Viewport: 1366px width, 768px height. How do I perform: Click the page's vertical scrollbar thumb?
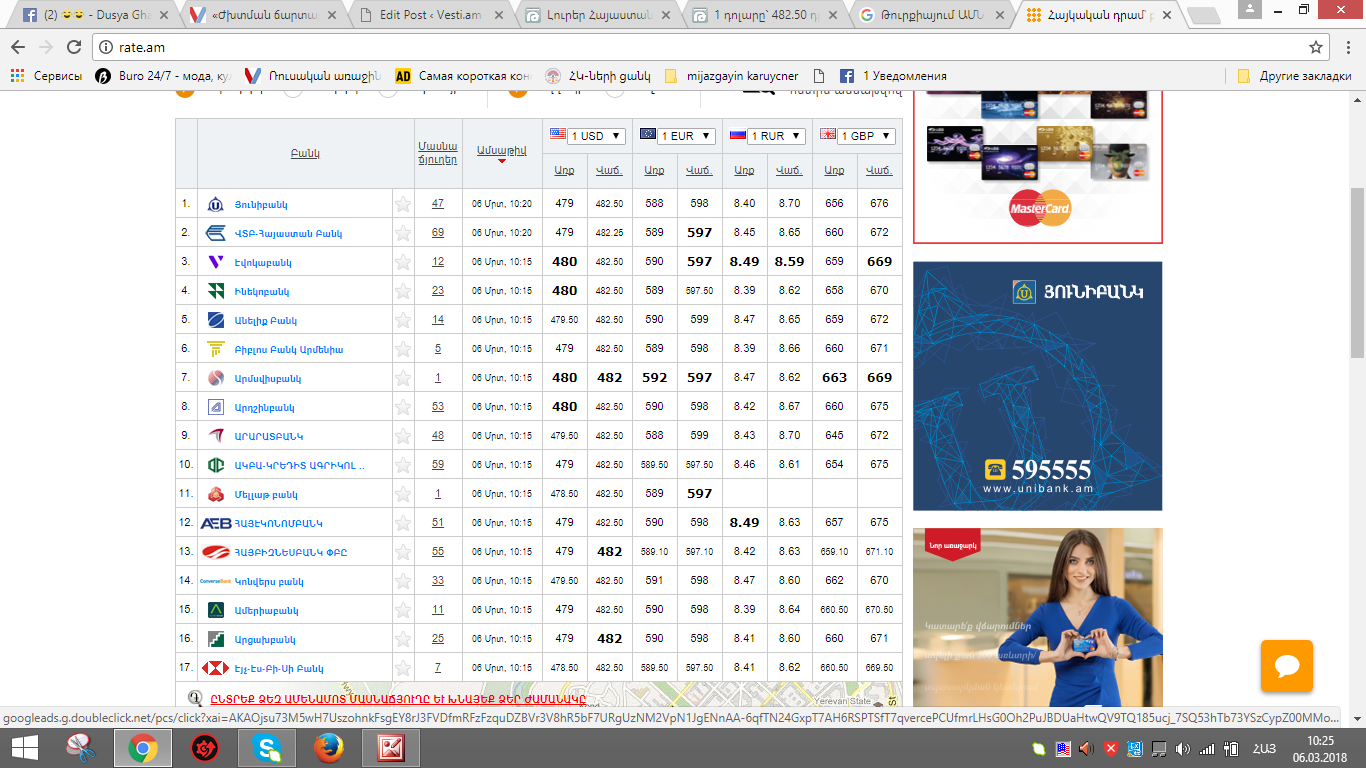[x=1357, y=270]
